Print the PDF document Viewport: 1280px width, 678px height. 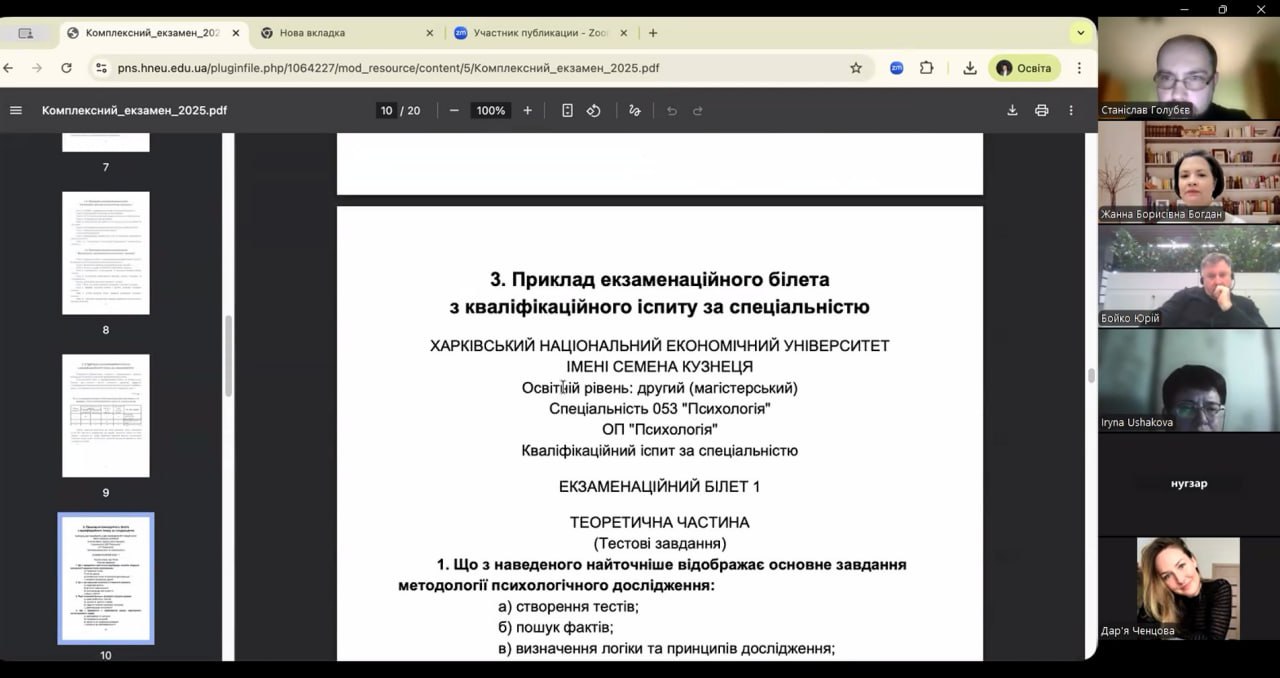[1041, 110]
